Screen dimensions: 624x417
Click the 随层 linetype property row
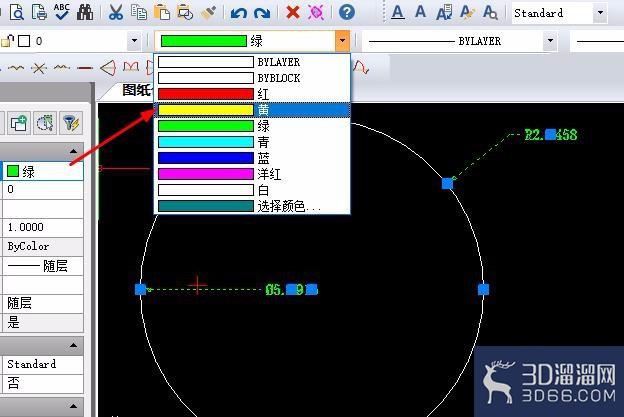[x=43, y=266]
